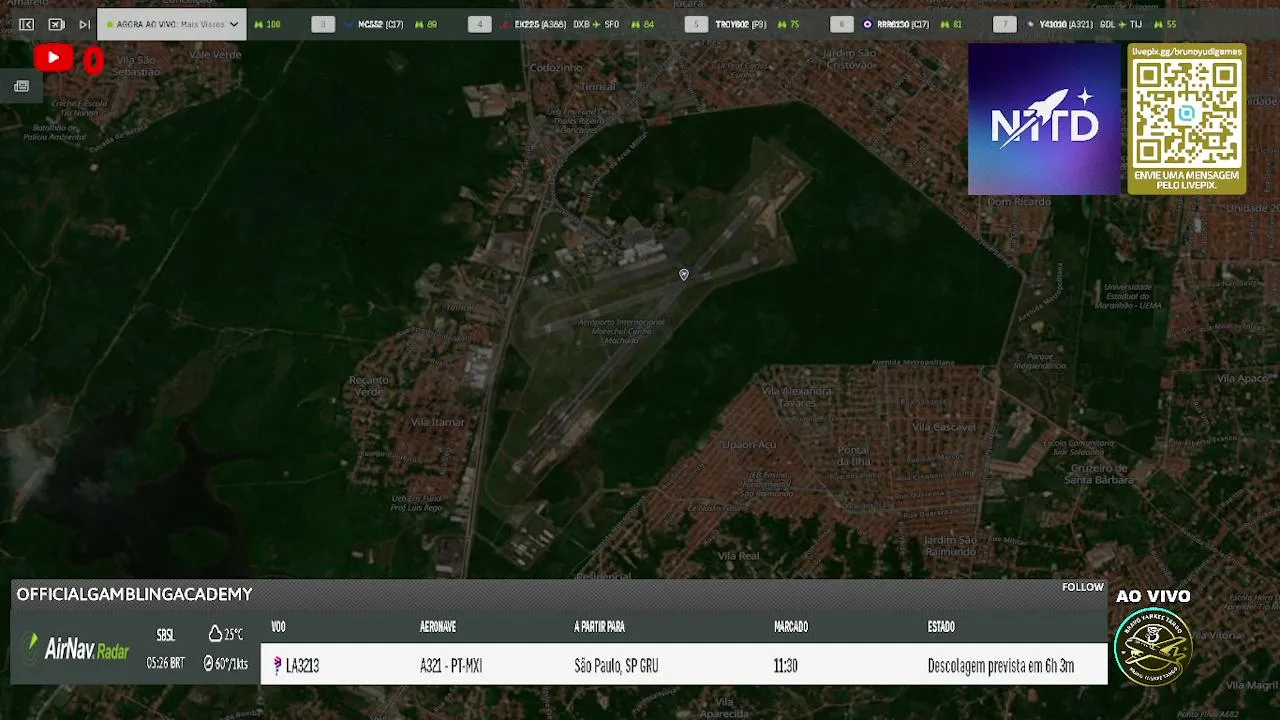
Task: Select ranked flight tab number 6
Action: (x=841, y=24)
